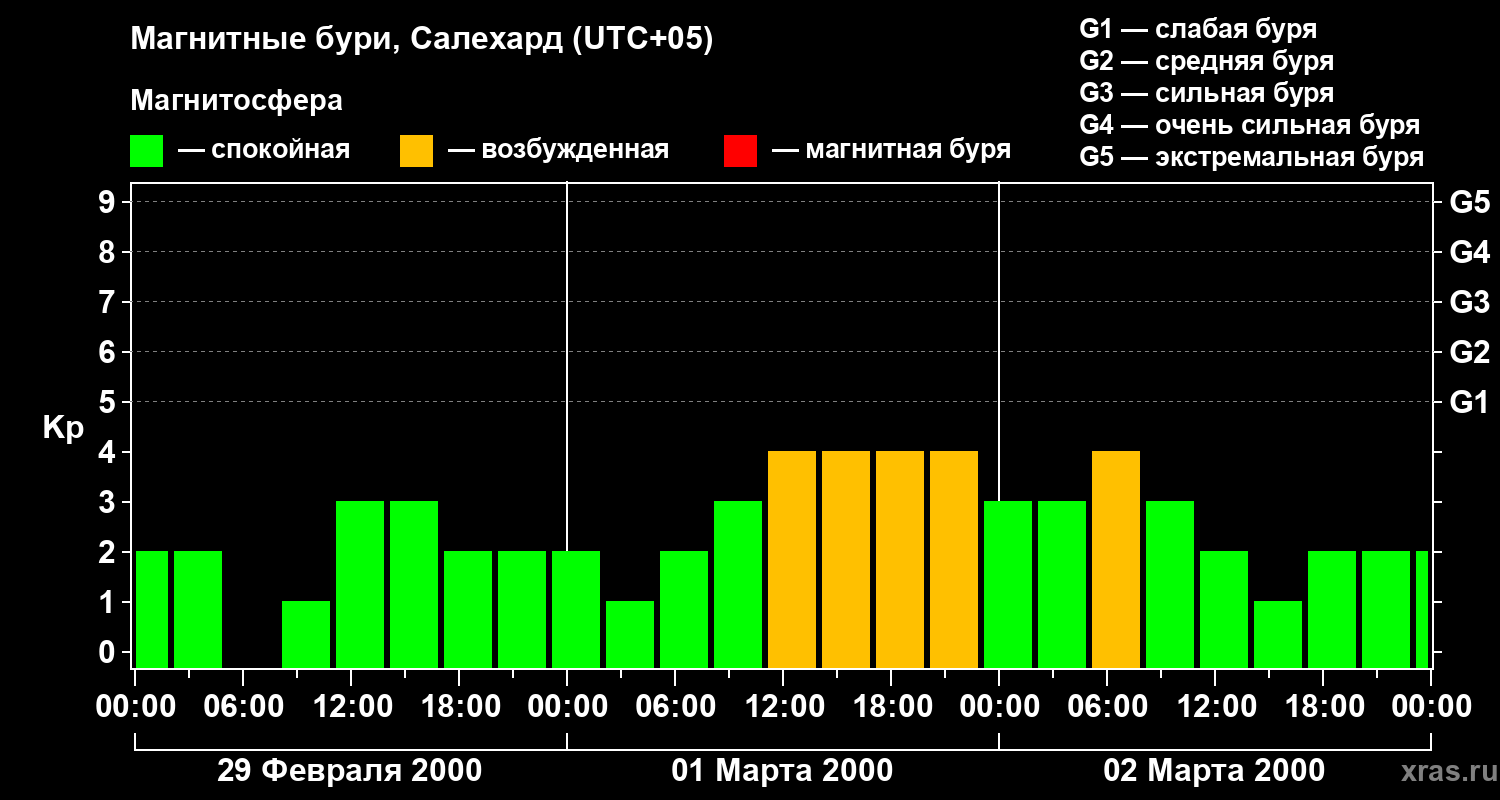1500x800 pixels.
Task: Click the '18:00' time label above '01 Марта 2000'
Action: (891, 707)
